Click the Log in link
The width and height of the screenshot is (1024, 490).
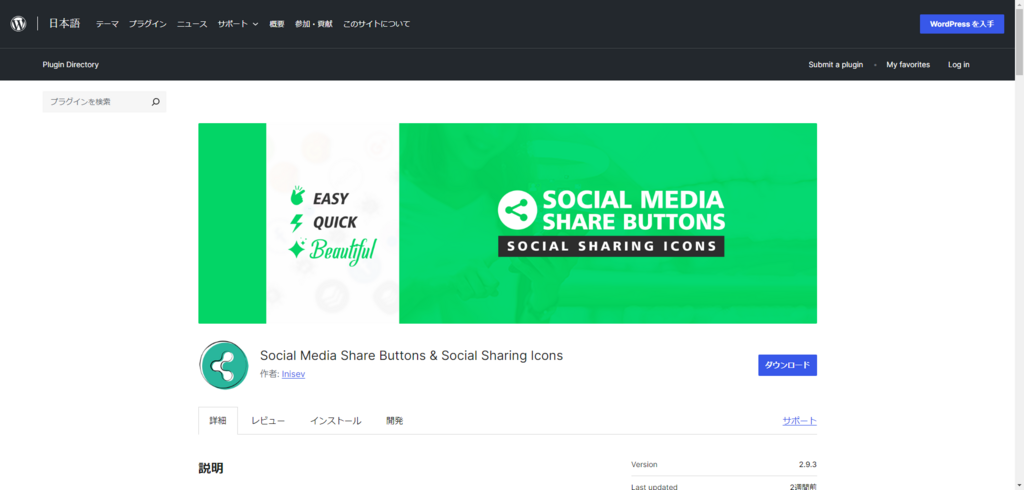click(x=959, y=65)
